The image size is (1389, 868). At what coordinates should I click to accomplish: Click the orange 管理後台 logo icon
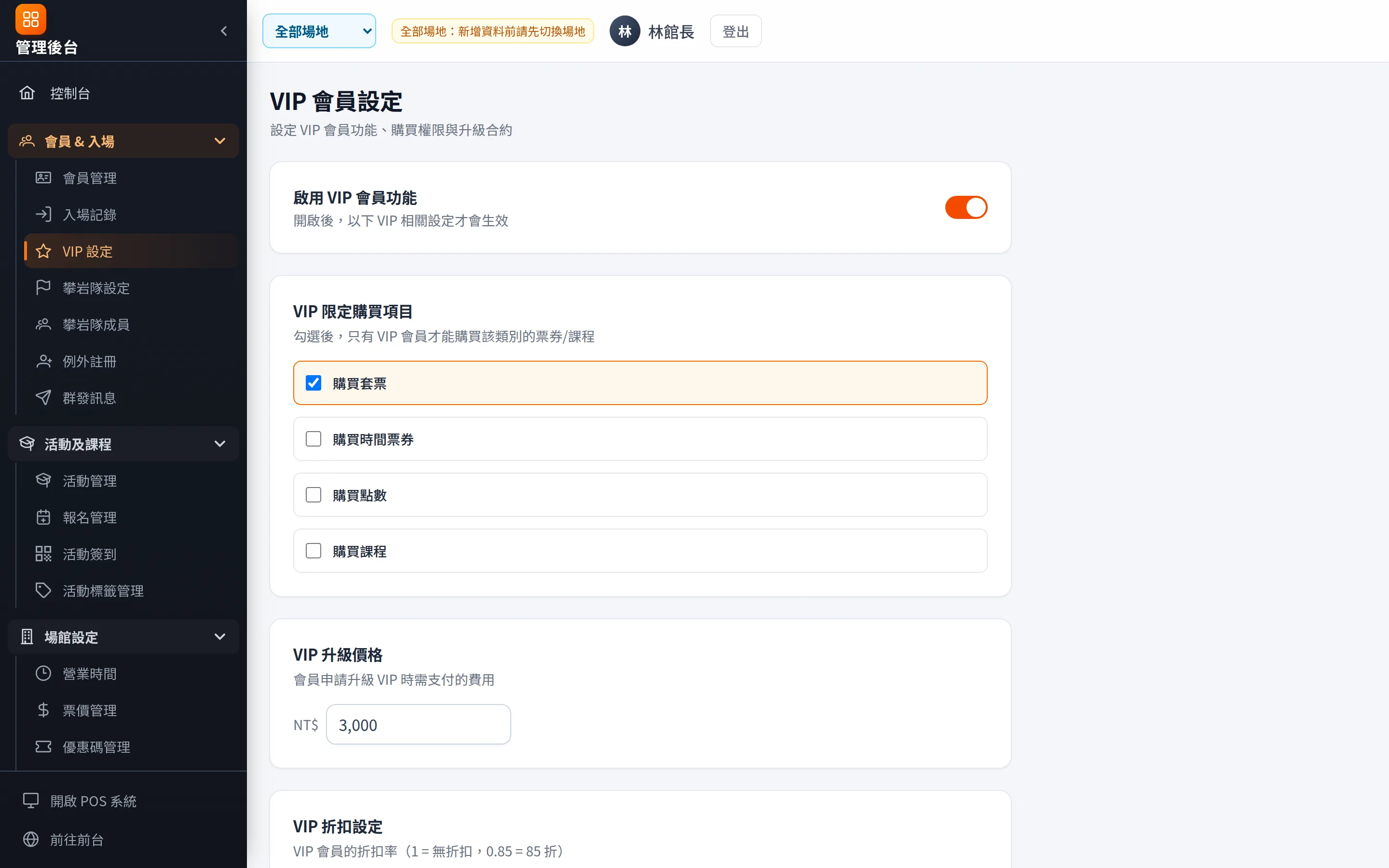click(30, 19)
